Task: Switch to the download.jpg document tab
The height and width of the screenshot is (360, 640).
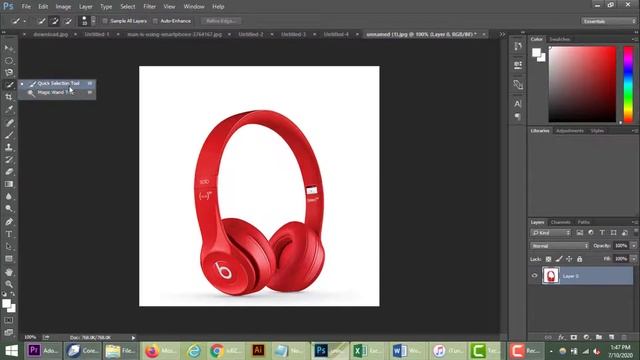Action: click(x=51, y=34)
